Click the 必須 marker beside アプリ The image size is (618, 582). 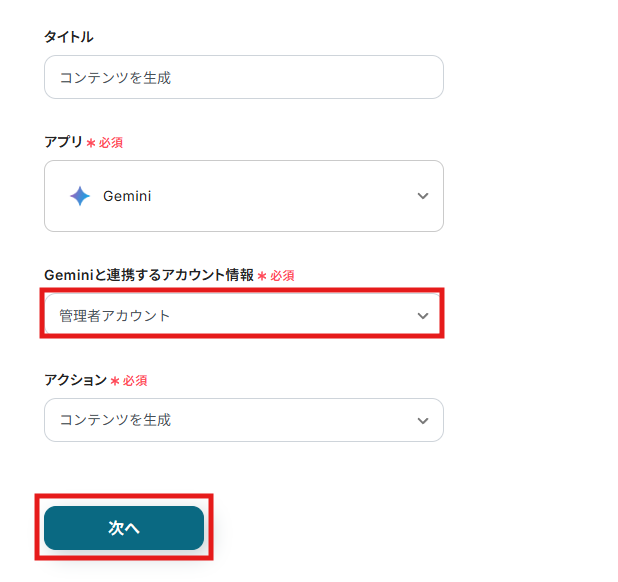pyautogui.click(x=111, y=143)
